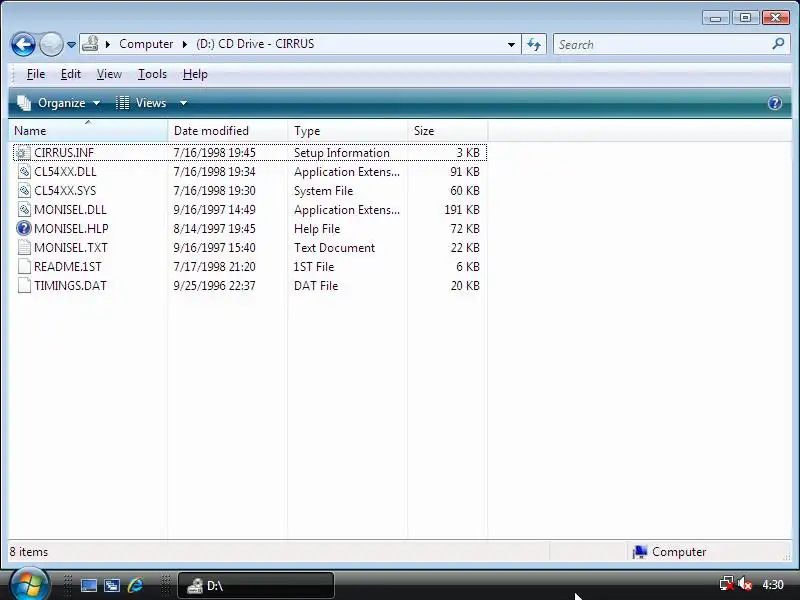This screenshot has width=800, height=600.
Task: Click Show Desktop in Quick Launch
Action: click(x=89, y=585)
